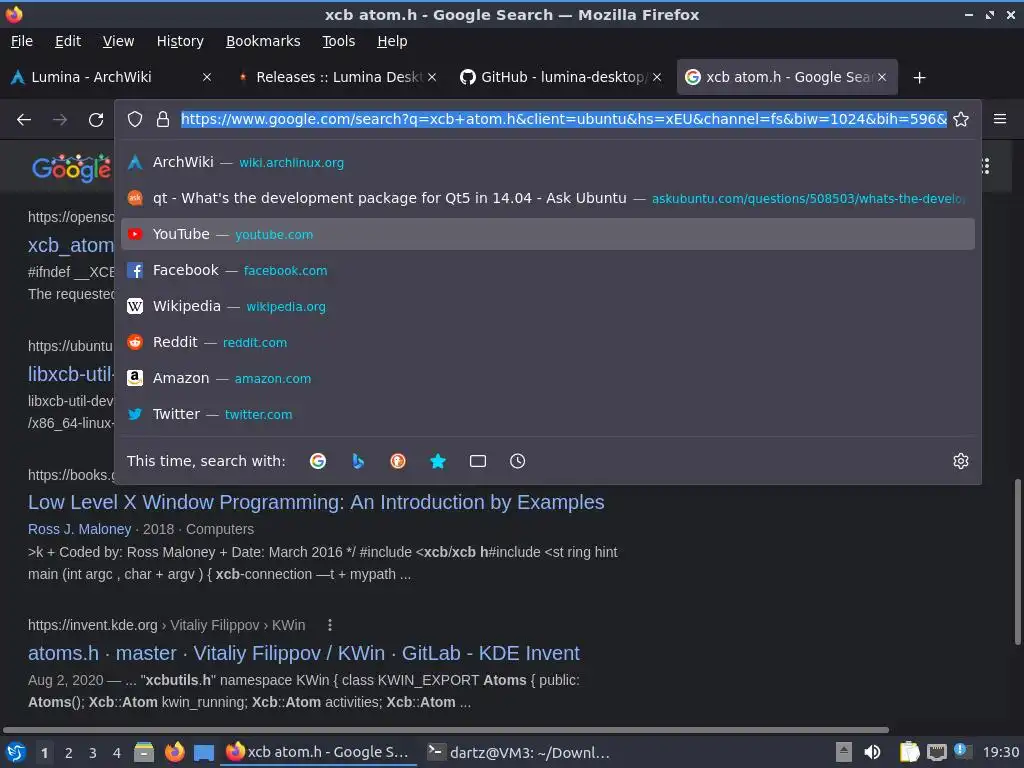Viewport: 1024px width, 768px height.
Task: Open the Firefox hamburger menu
Action: click(1000, 119)
